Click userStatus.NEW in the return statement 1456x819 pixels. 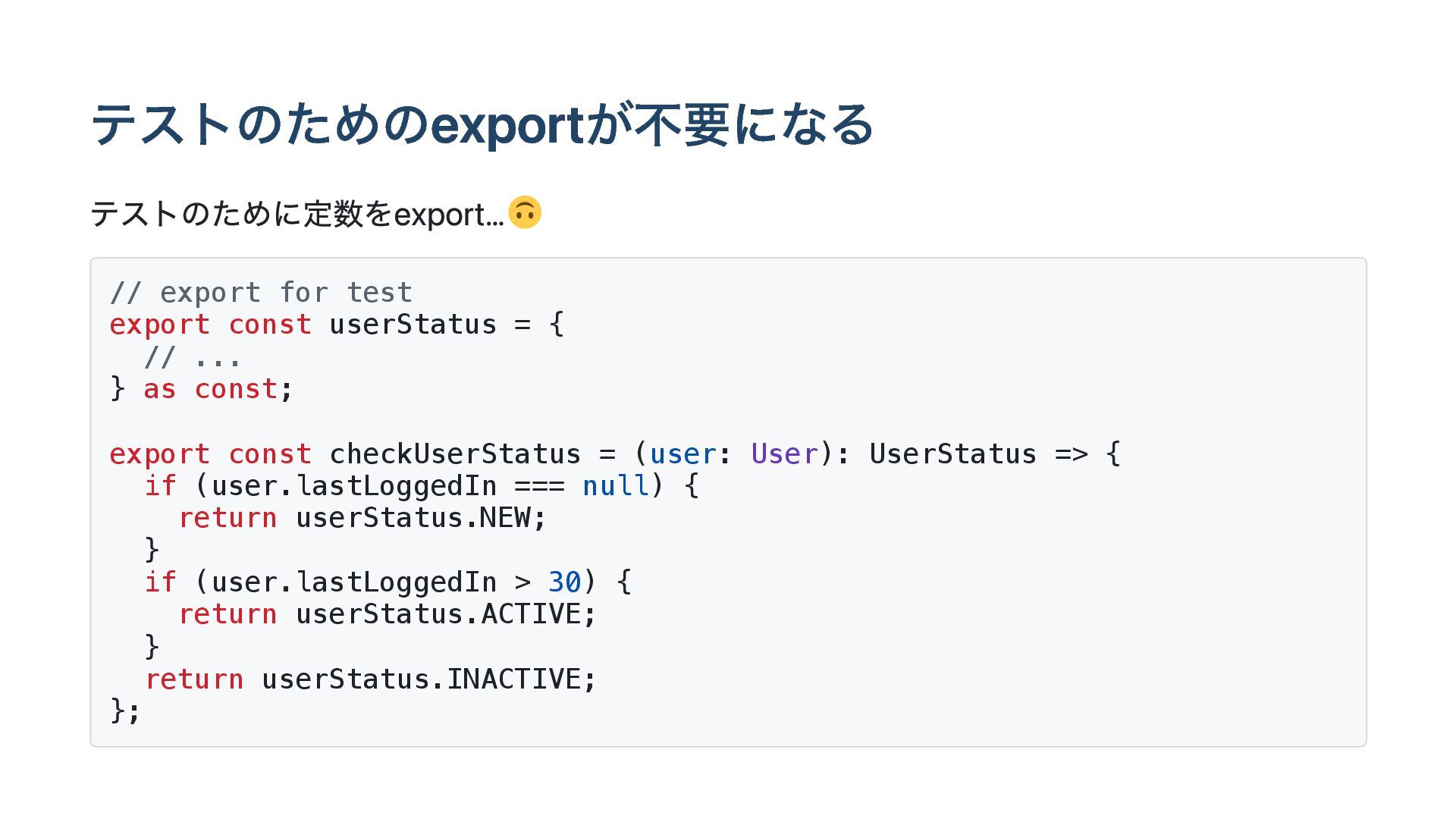421,518
